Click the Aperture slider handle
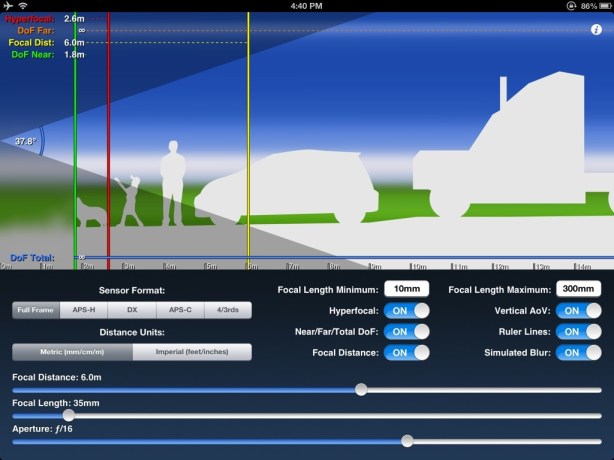The image size is (614, 460). click(407, 440)
